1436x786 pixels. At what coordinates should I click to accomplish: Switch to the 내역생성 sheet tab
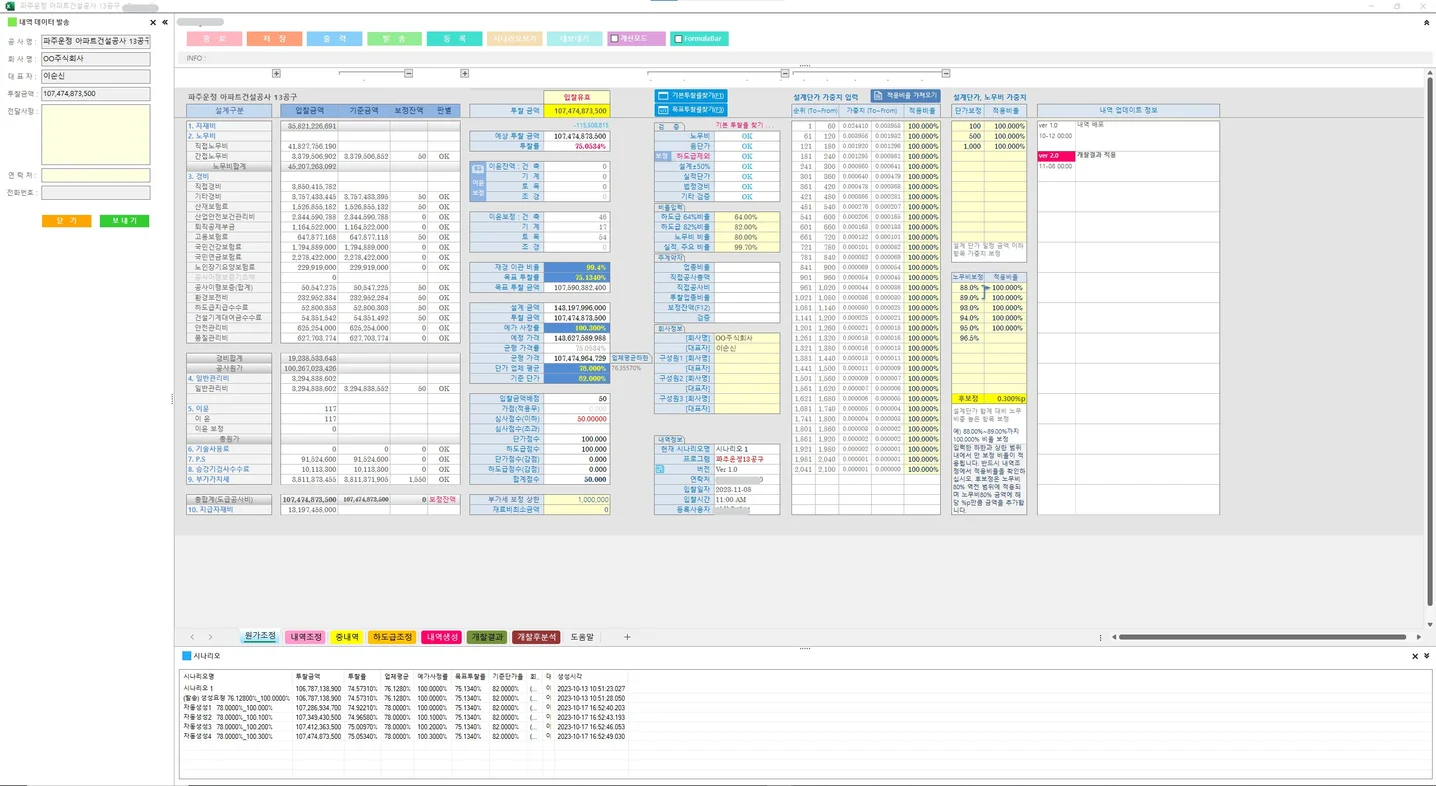441,637
